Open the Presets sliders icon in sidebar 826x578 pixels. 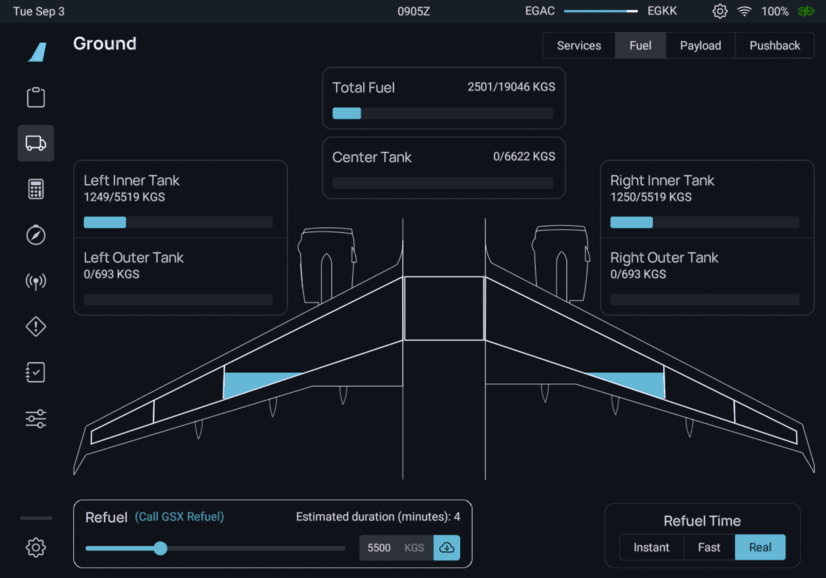(36, 418)
